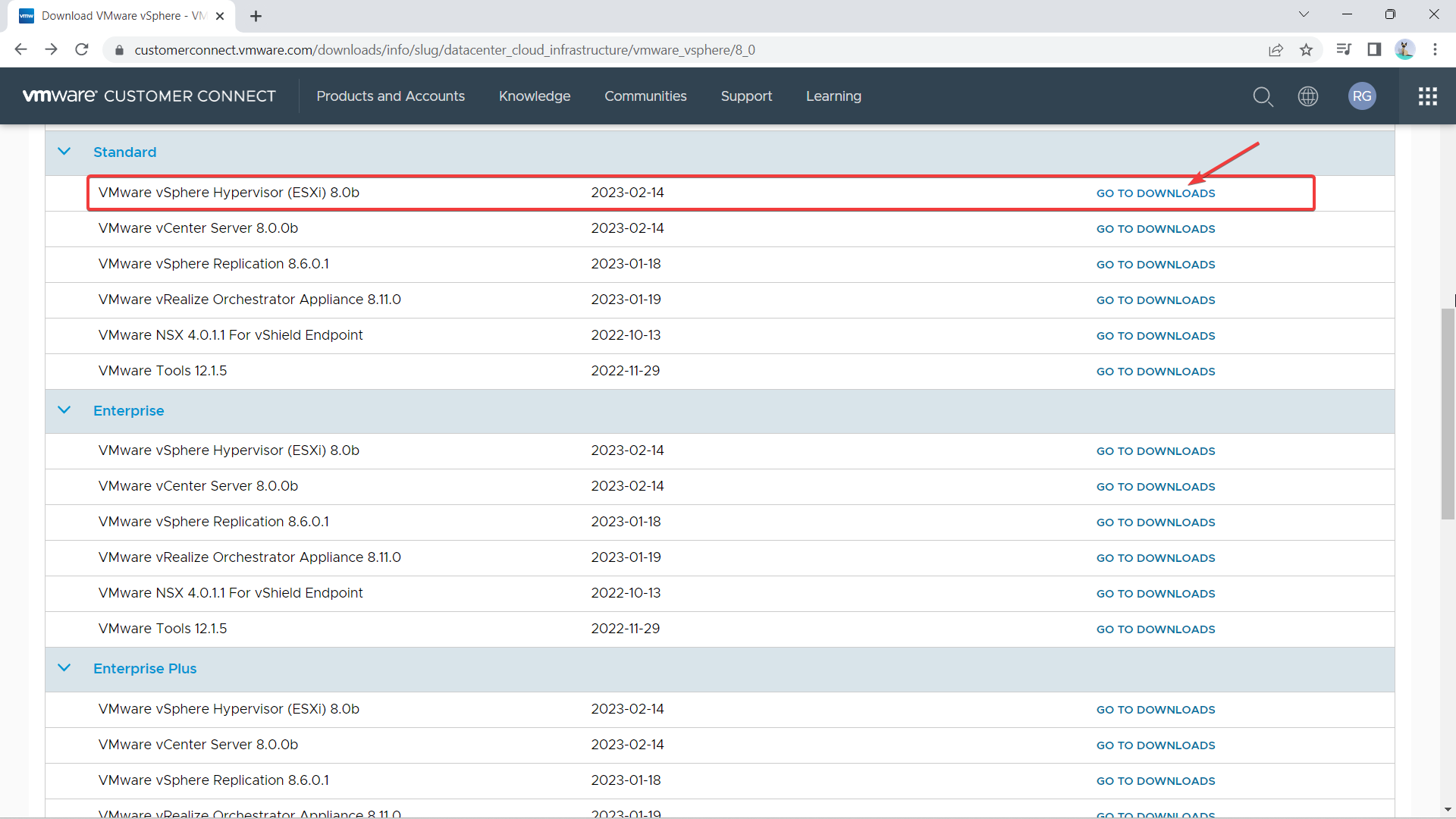Click the browser forward arrow
1456x819 pixels.
(51, 49)
